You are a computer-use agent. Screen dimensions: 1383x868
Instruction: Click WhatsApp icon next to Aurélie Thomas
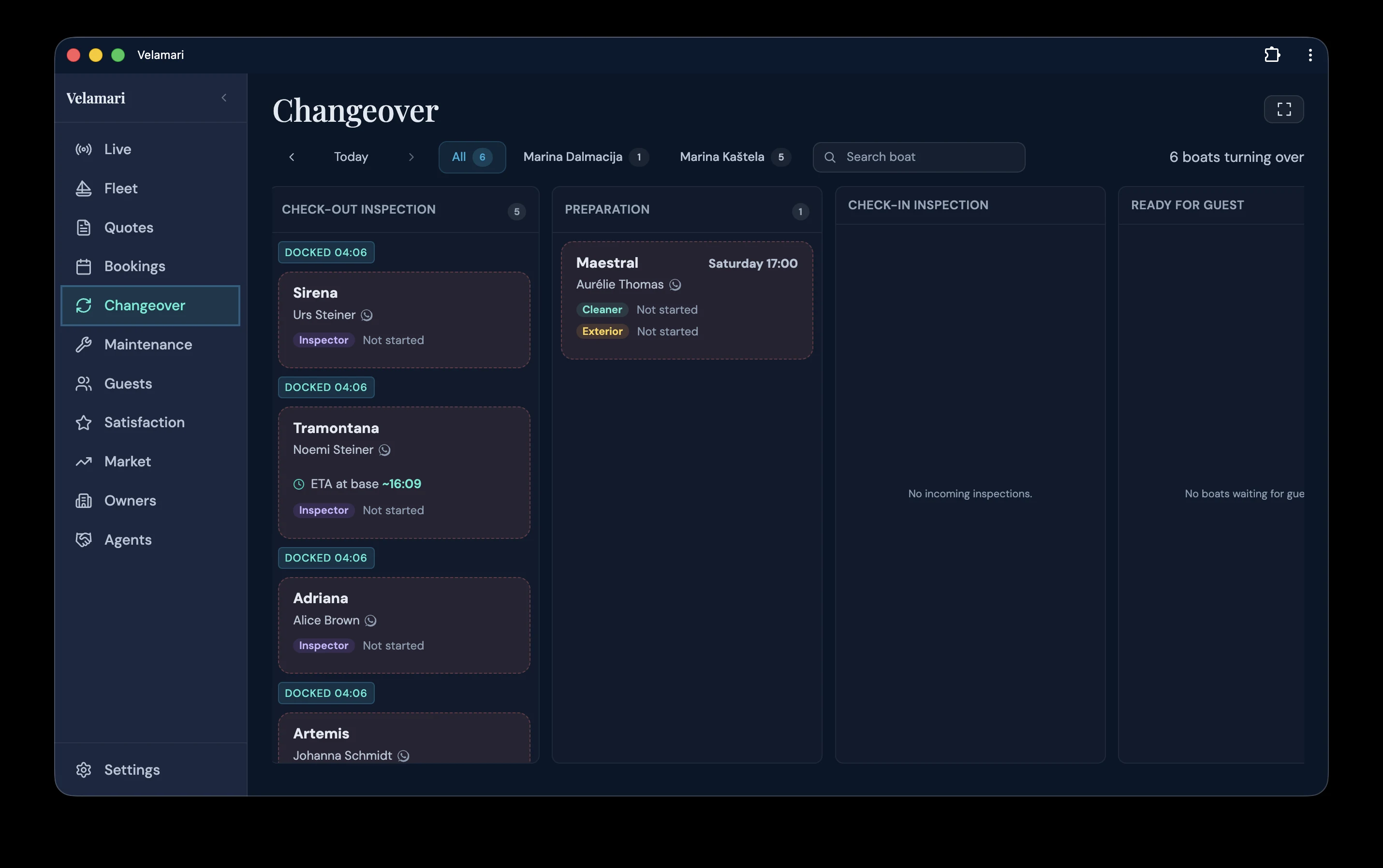coord(676,285)
